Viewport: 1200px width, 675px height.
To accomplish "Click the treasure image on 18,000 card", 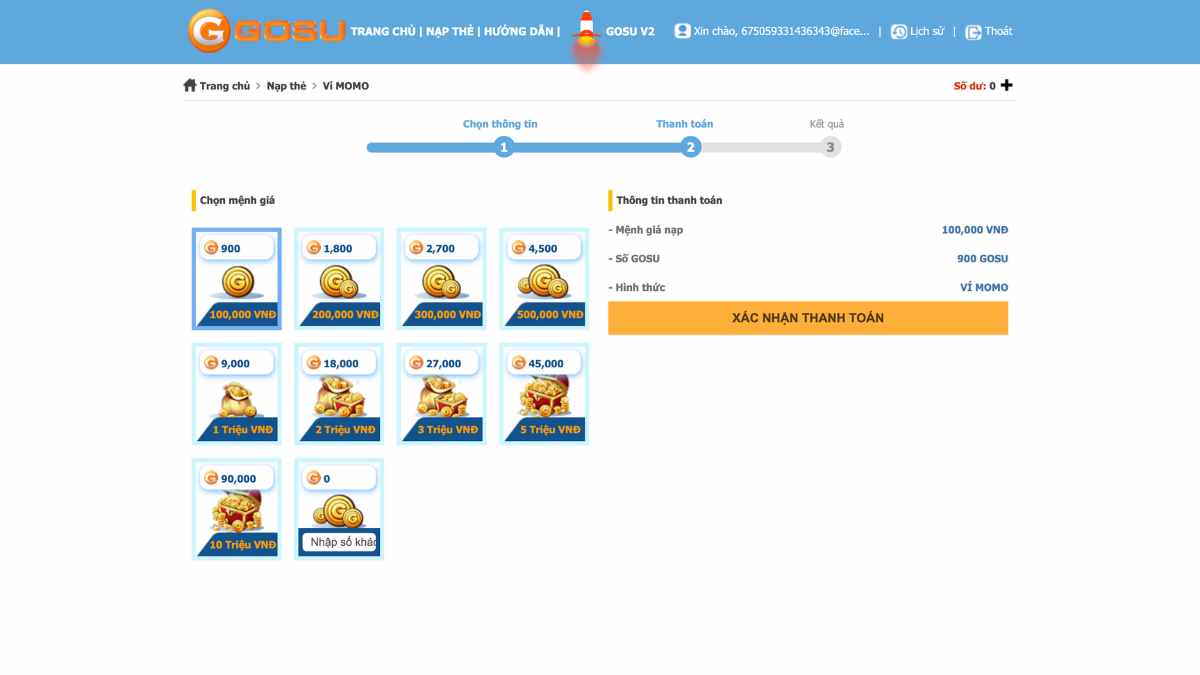I will pyautogui.click(x=339, y=399).
